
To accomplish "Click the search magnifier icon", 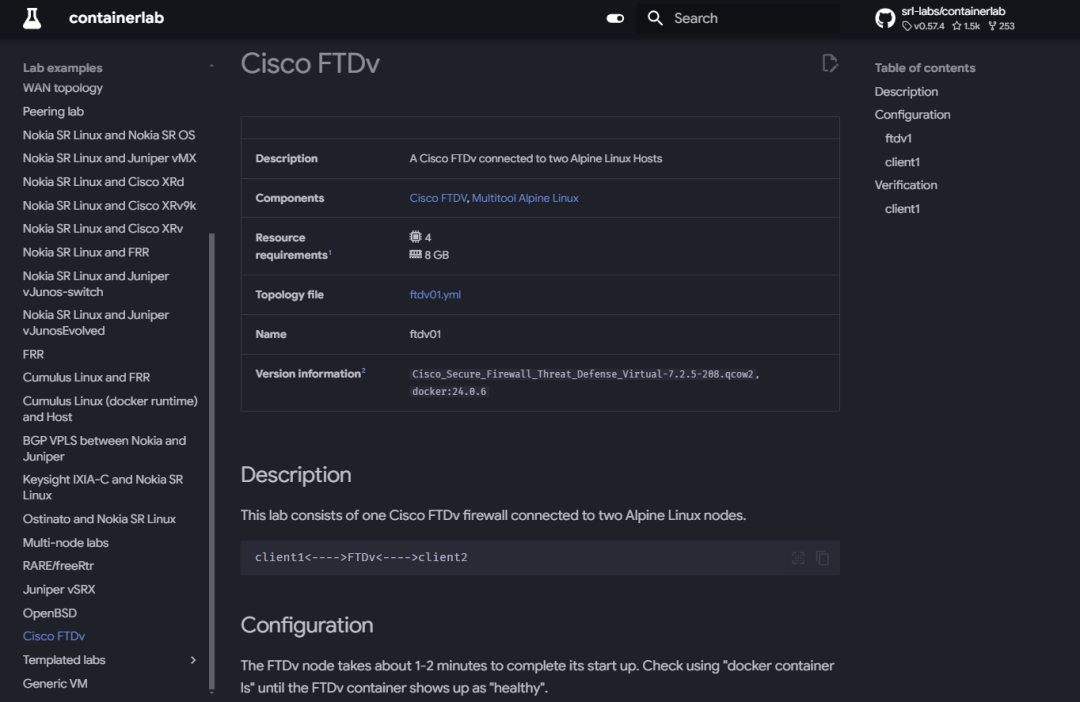I will [x=655, y=19].
